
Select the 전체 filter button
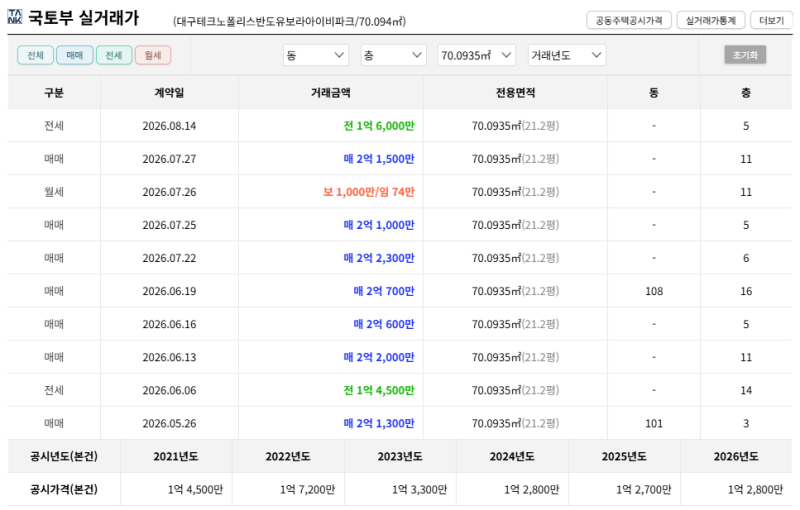35,55
